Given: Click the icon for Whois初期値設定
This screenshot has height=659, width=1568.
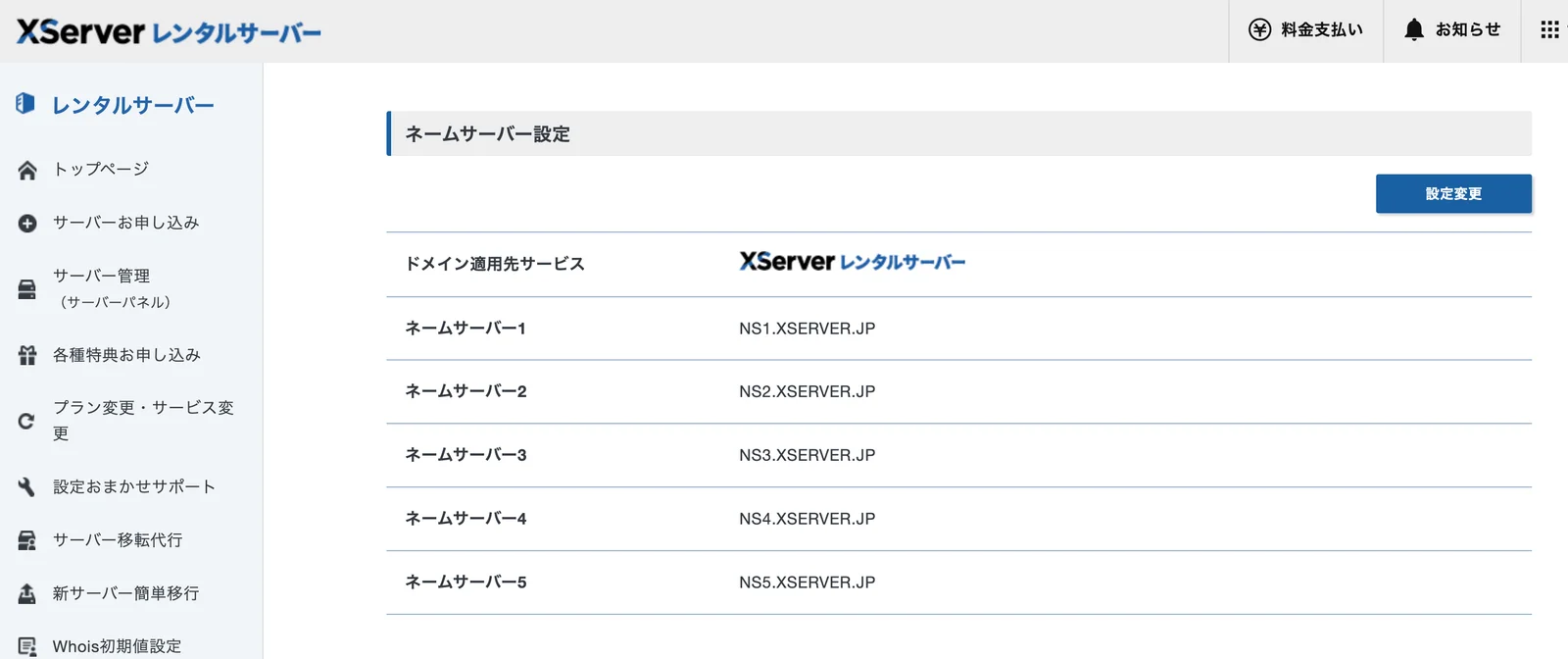Looking at the screenshot, I should 27,647.
